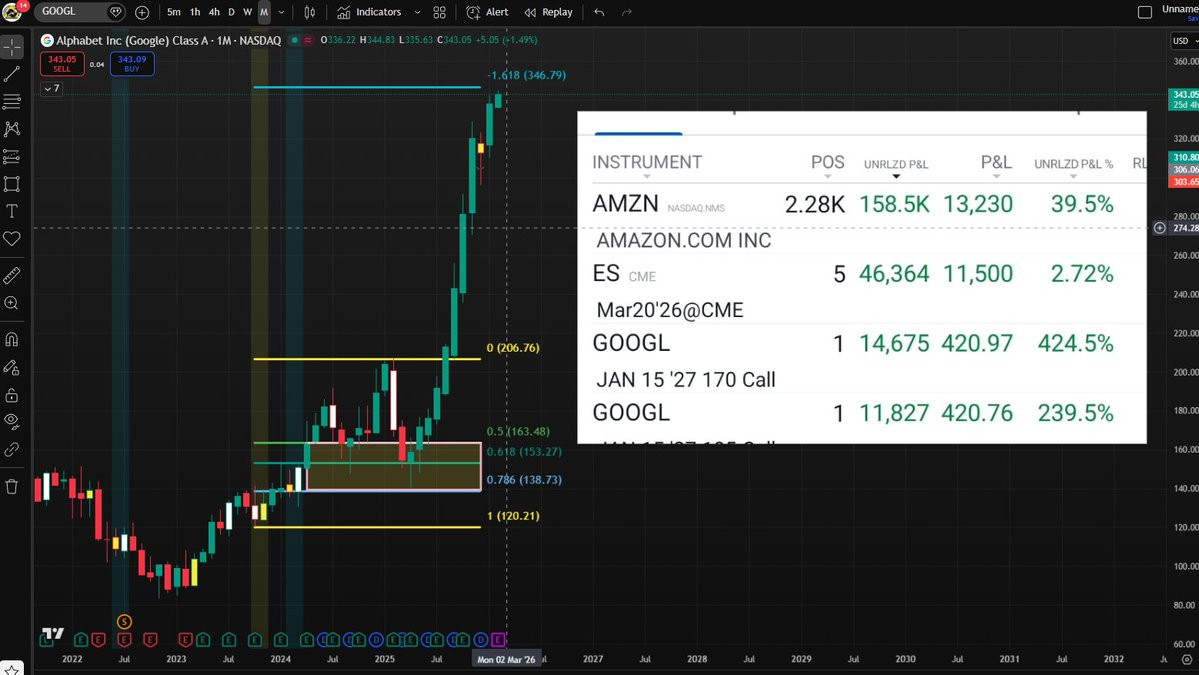Click the Alphabet Inc chart title
This screenshot has width=1199, height=675.
(168, 40)
